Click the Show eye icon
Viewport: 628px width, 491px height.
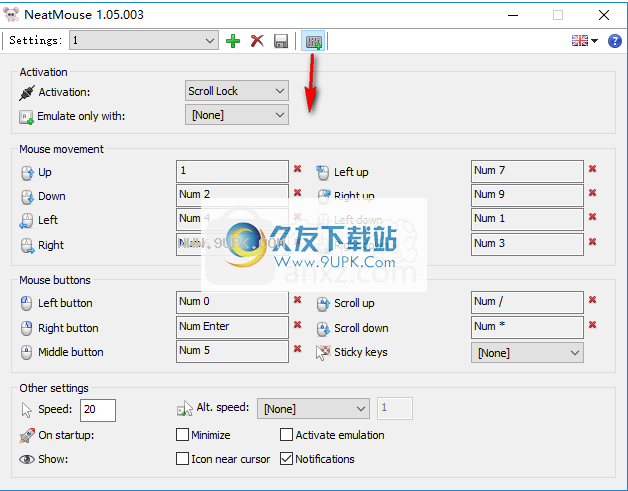[x=26, y=459]
